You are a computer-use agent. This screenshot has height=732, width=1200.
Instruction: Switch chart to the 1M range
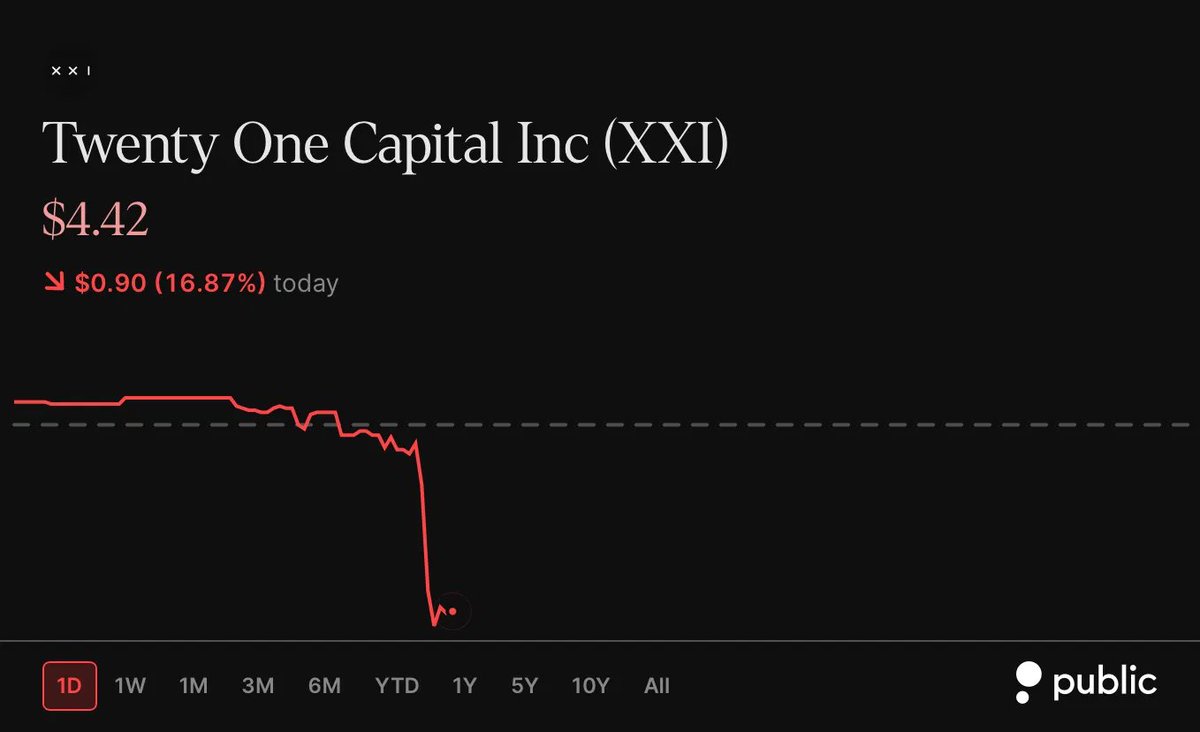(193, 686)
